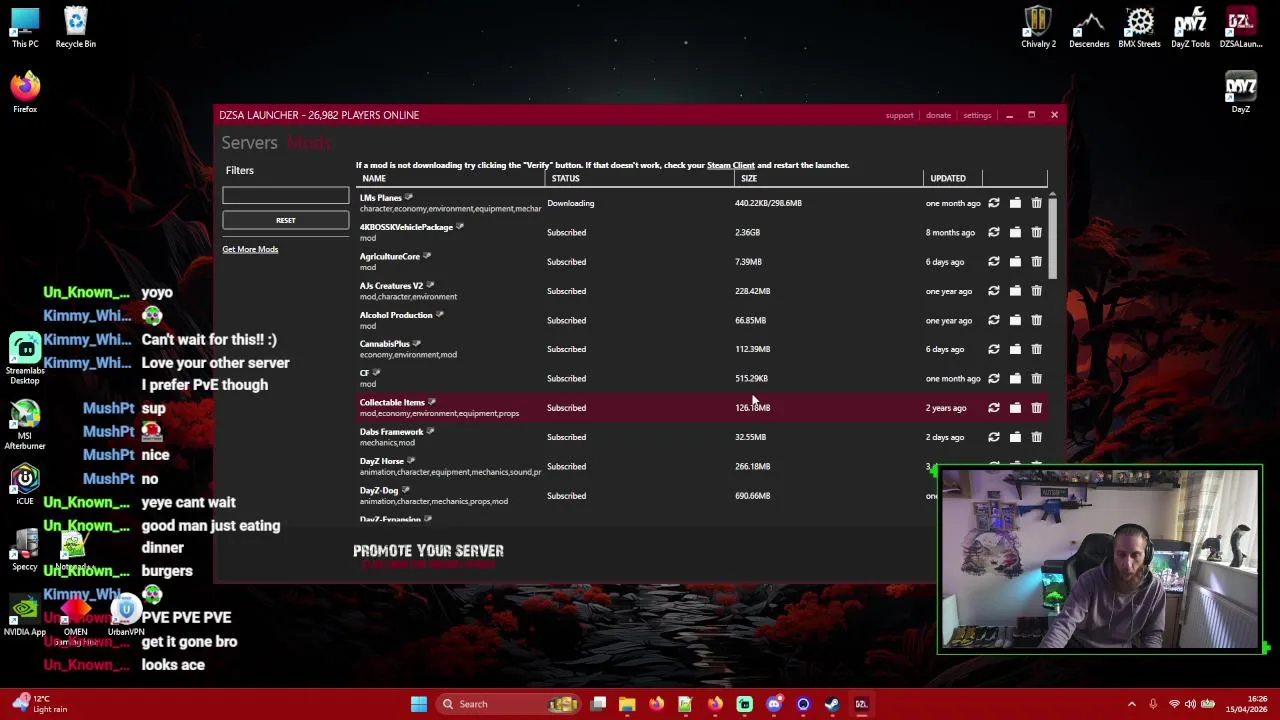
Task: Open Windows Start menu
Action: (x=419, y=704)
